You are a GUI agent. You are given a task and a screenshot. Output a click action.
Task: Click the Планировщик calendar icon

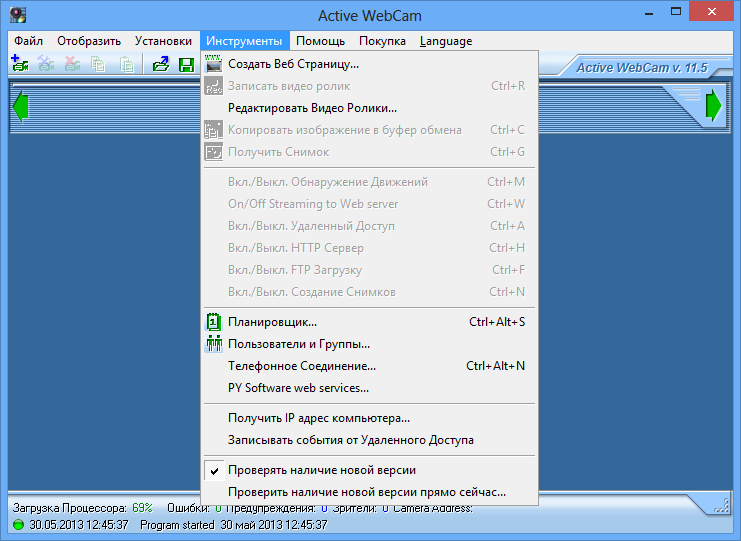point(214,322)
